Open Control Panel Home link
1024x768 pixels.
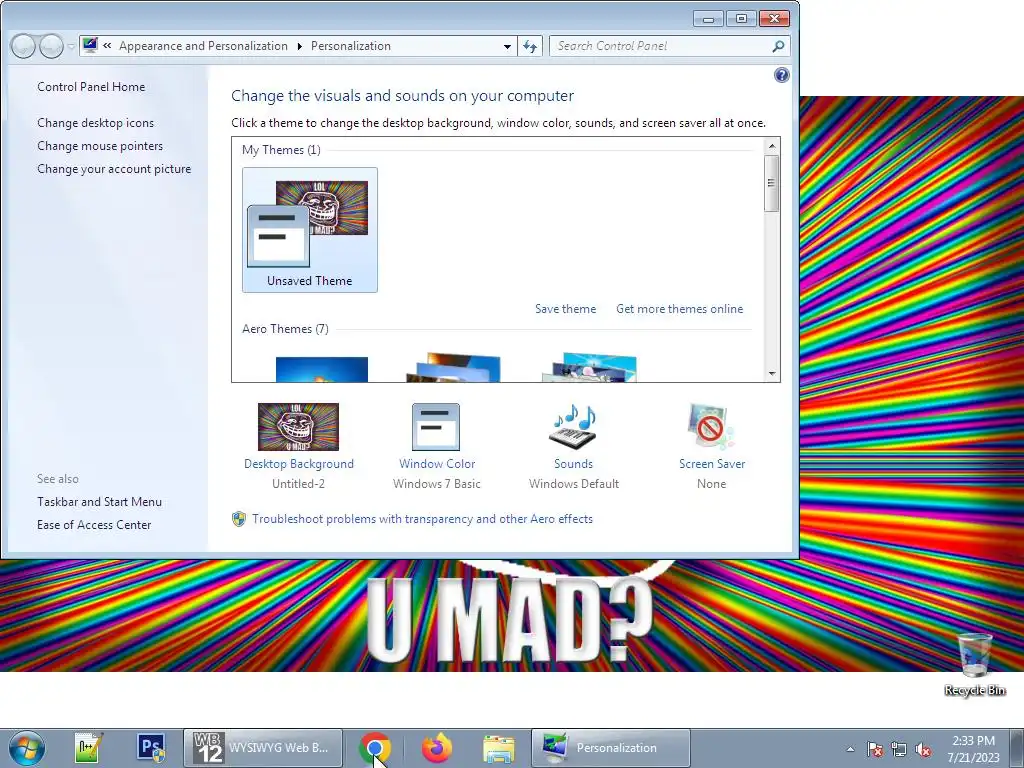[91, 87]
